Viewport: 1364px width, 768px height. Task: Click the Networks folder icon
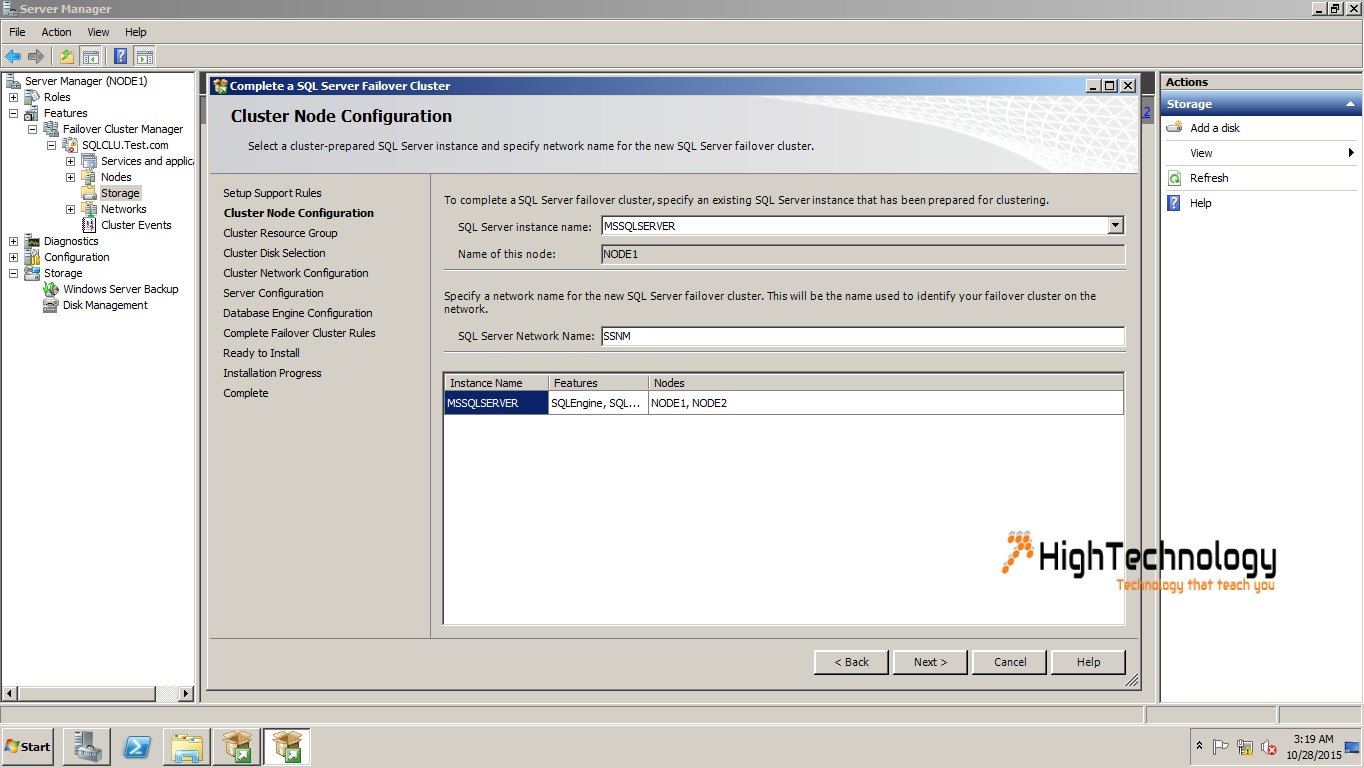[89, 209]
